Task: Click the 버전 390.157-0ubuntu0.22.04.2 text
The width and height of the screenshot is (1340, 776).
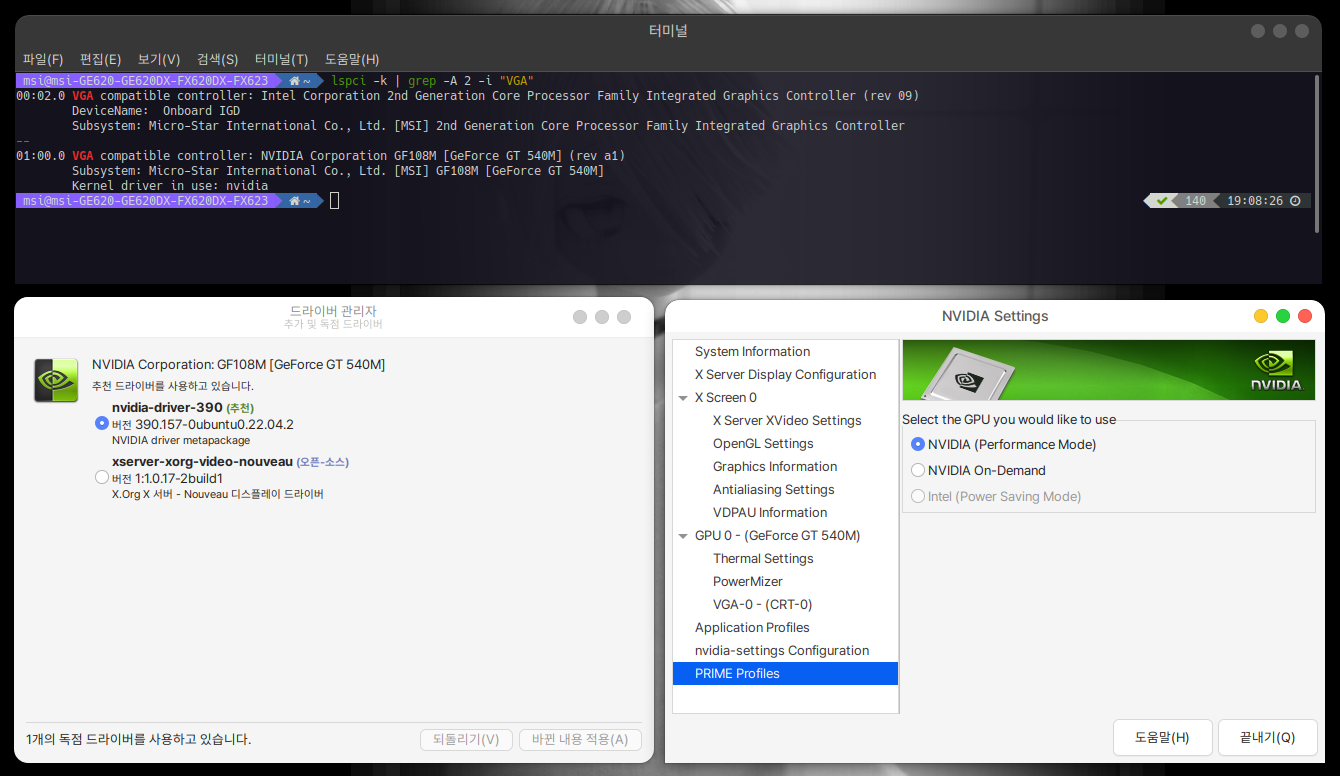Action: 203,425
